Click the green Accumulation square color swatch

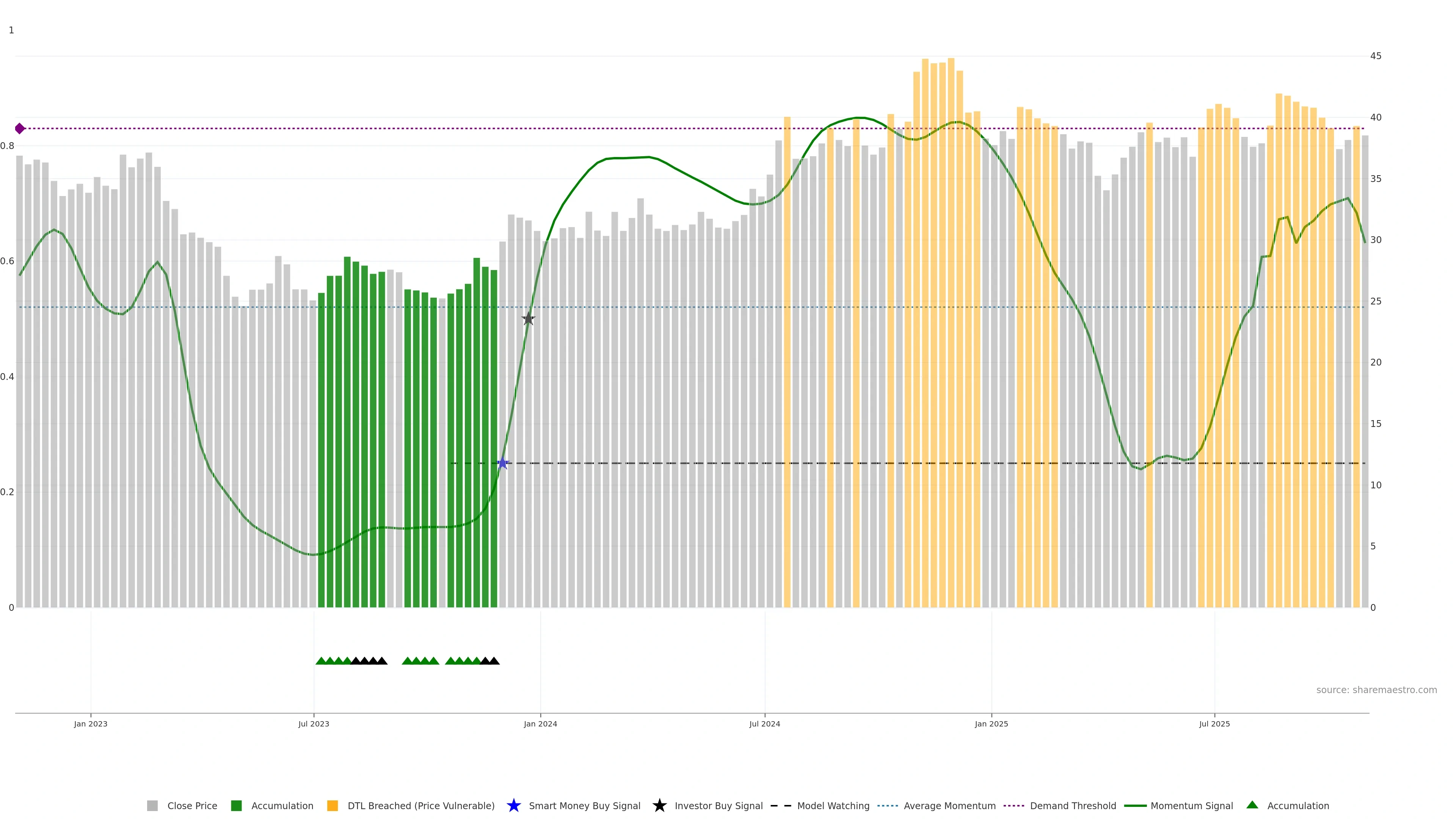point(236,805)
